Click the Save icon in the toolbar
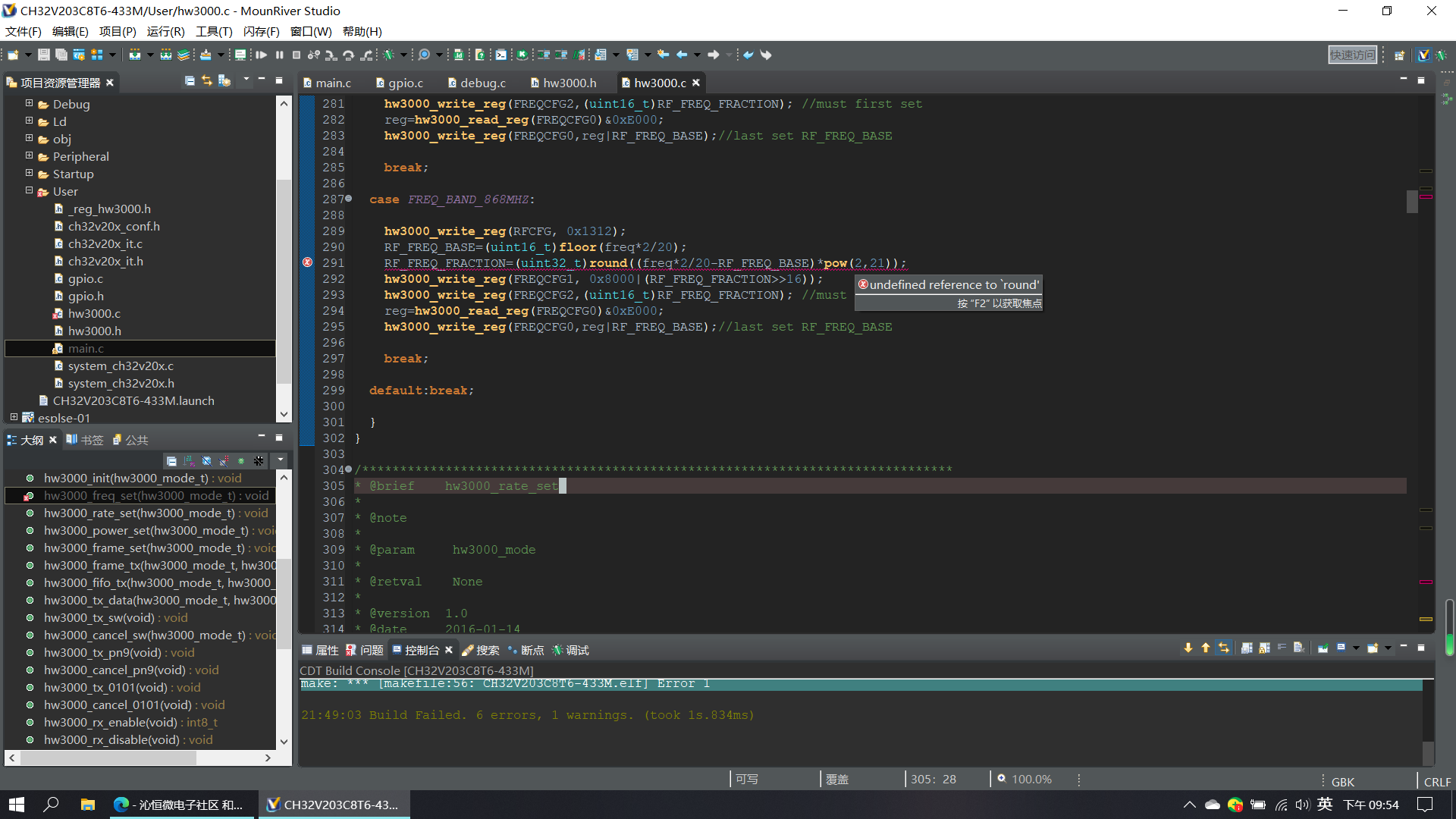This screenshot has width=1456, height=819. click(x=44, y=55)
